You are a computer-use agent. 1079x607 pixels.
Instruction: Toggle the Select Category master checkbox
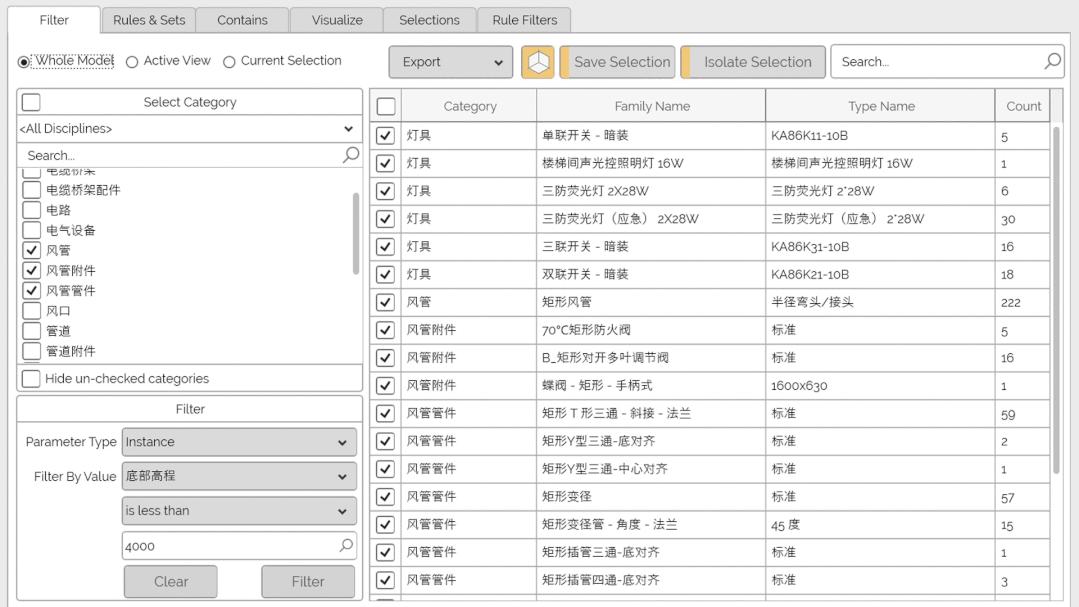tap(31, 102)
